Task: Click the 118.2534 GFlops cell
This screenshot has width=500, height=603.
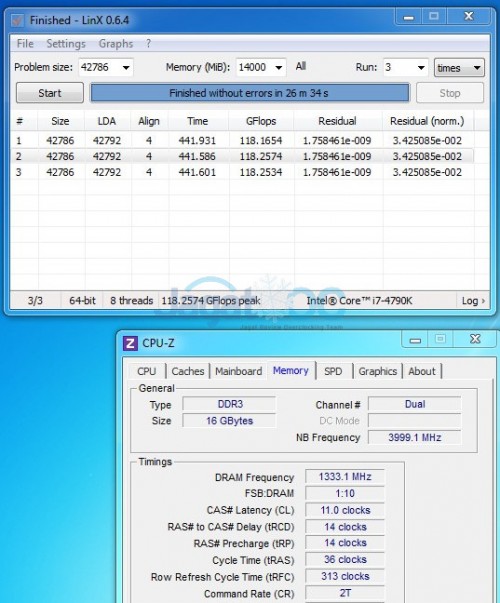Action: point(261,172)
